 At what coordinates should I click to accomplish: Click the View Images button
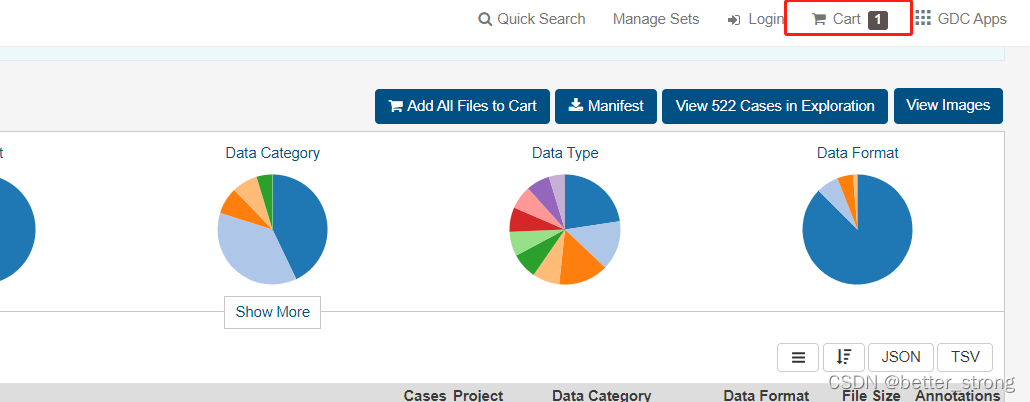(x=948, y=105)
